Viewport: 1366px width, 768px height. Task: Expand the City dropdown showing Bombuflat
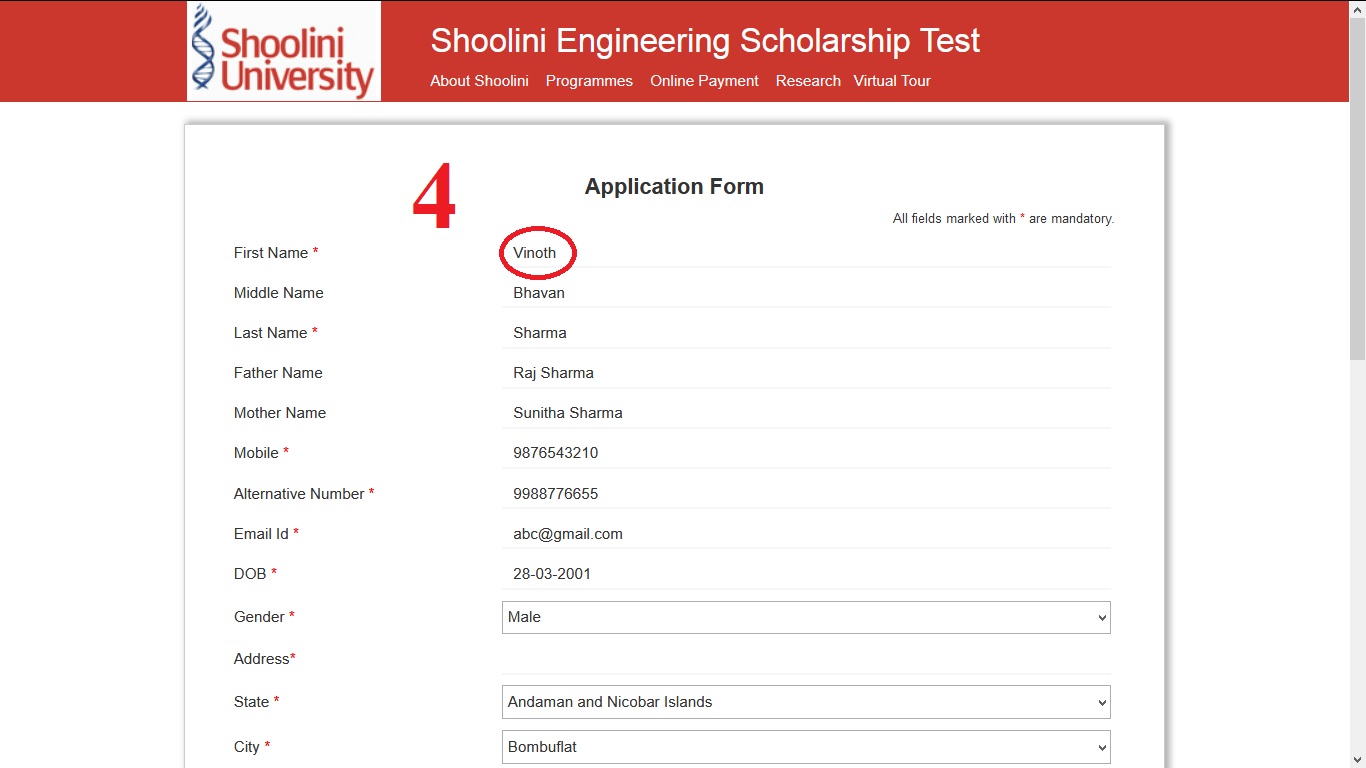[806, 747]
